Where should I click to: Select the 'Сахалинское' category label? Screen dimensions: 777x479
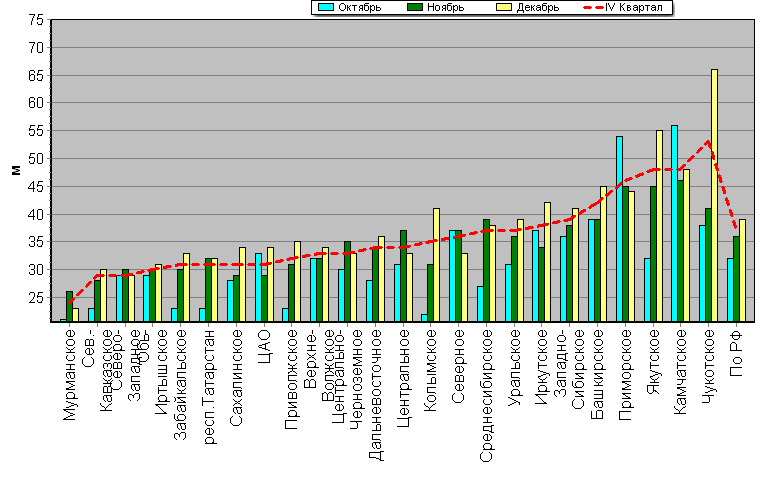[236, 377]
